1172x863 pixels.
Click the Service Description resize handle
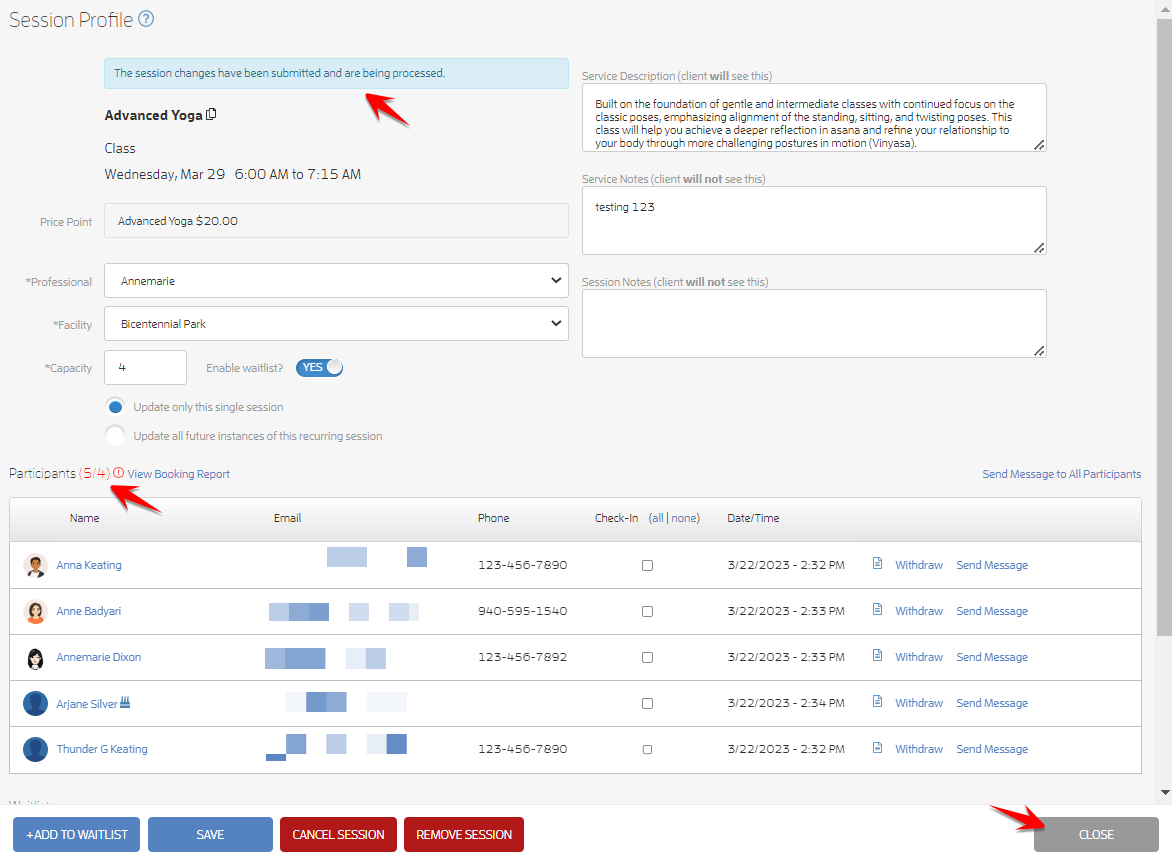pos(1039,145)
